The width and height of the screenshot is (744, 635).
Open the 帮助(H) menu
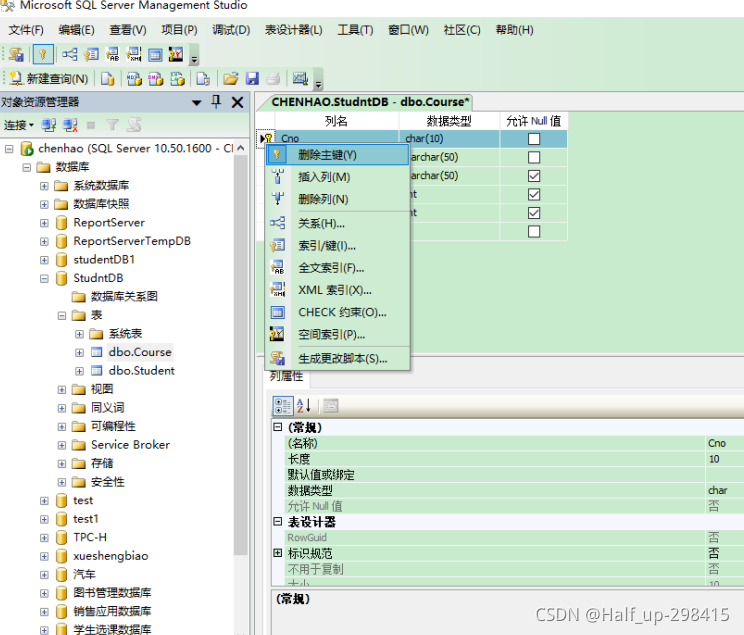pyautogui.click(x=514, y=30)
